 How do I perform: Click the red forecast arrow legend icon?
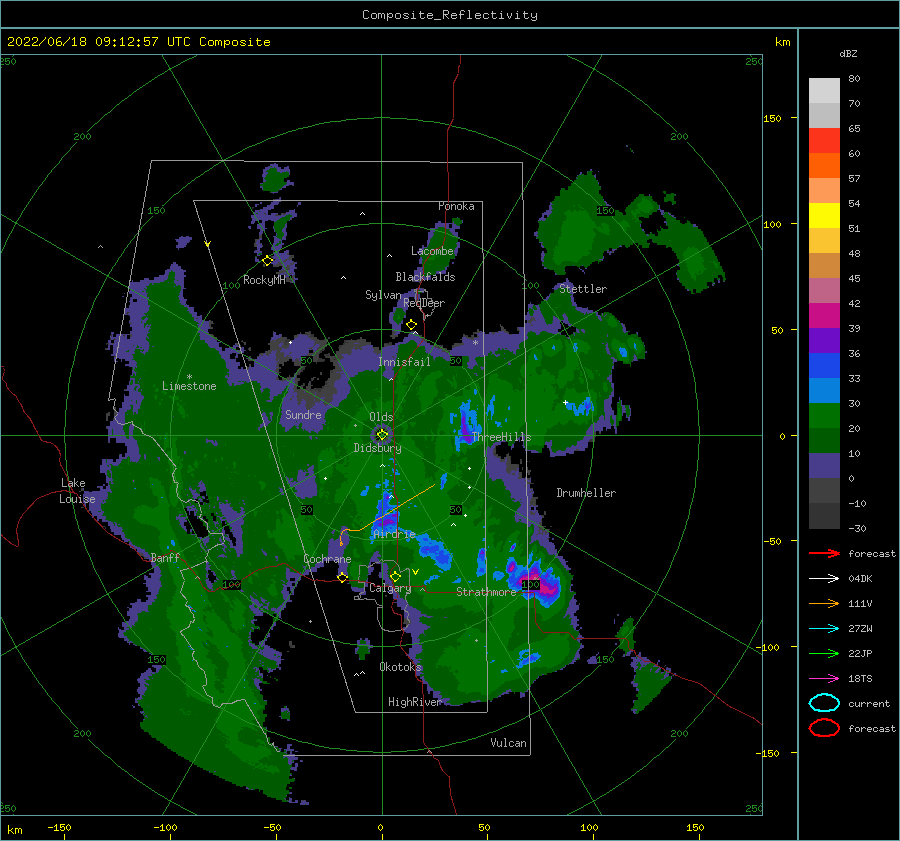[x=824, y=553]
